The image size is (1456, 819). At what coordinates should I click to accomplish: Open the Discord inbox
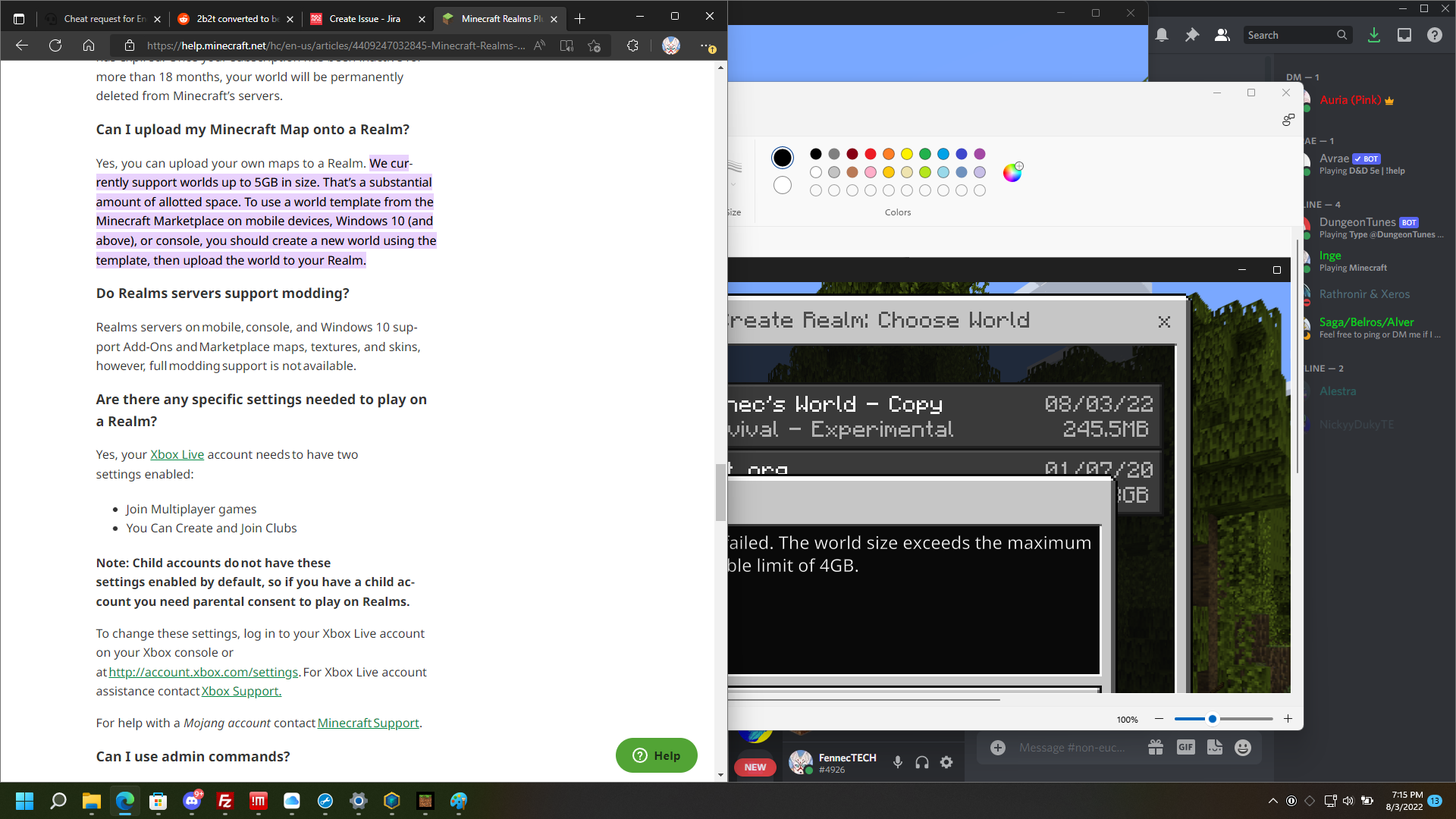pos(1404,35)
